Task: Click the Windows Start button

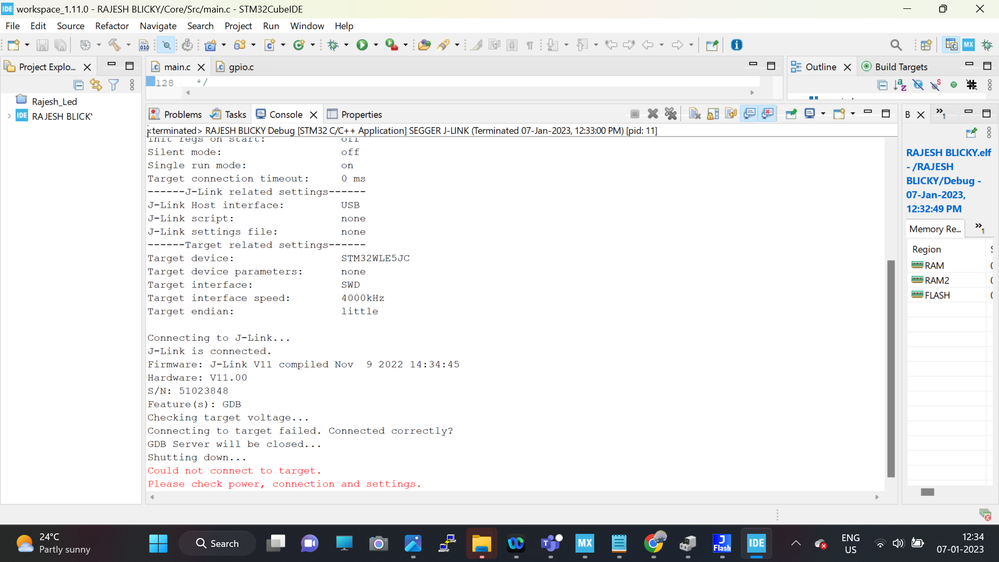Action: point(157,543)
